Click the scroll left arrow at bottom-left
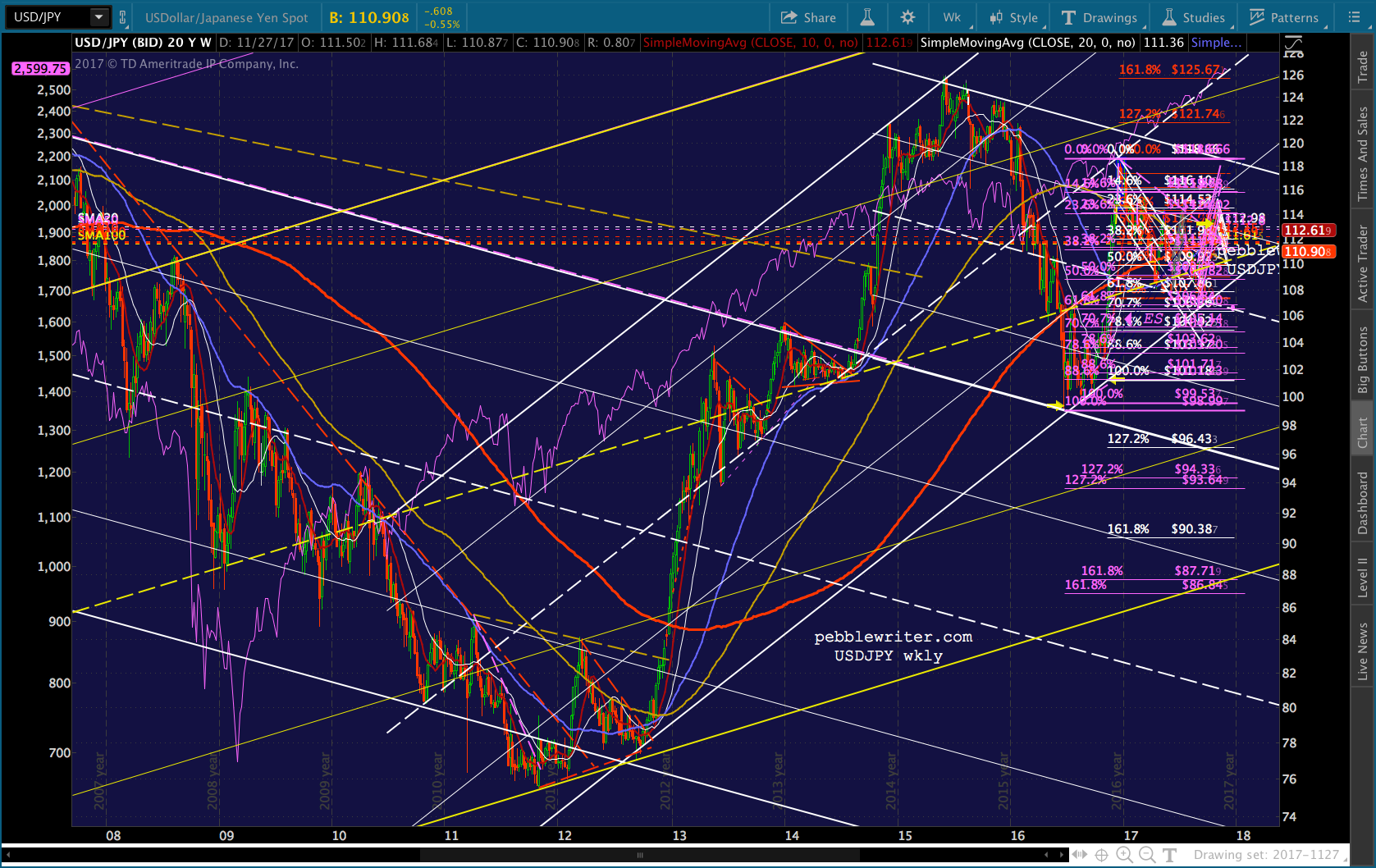 pos(7,855)
